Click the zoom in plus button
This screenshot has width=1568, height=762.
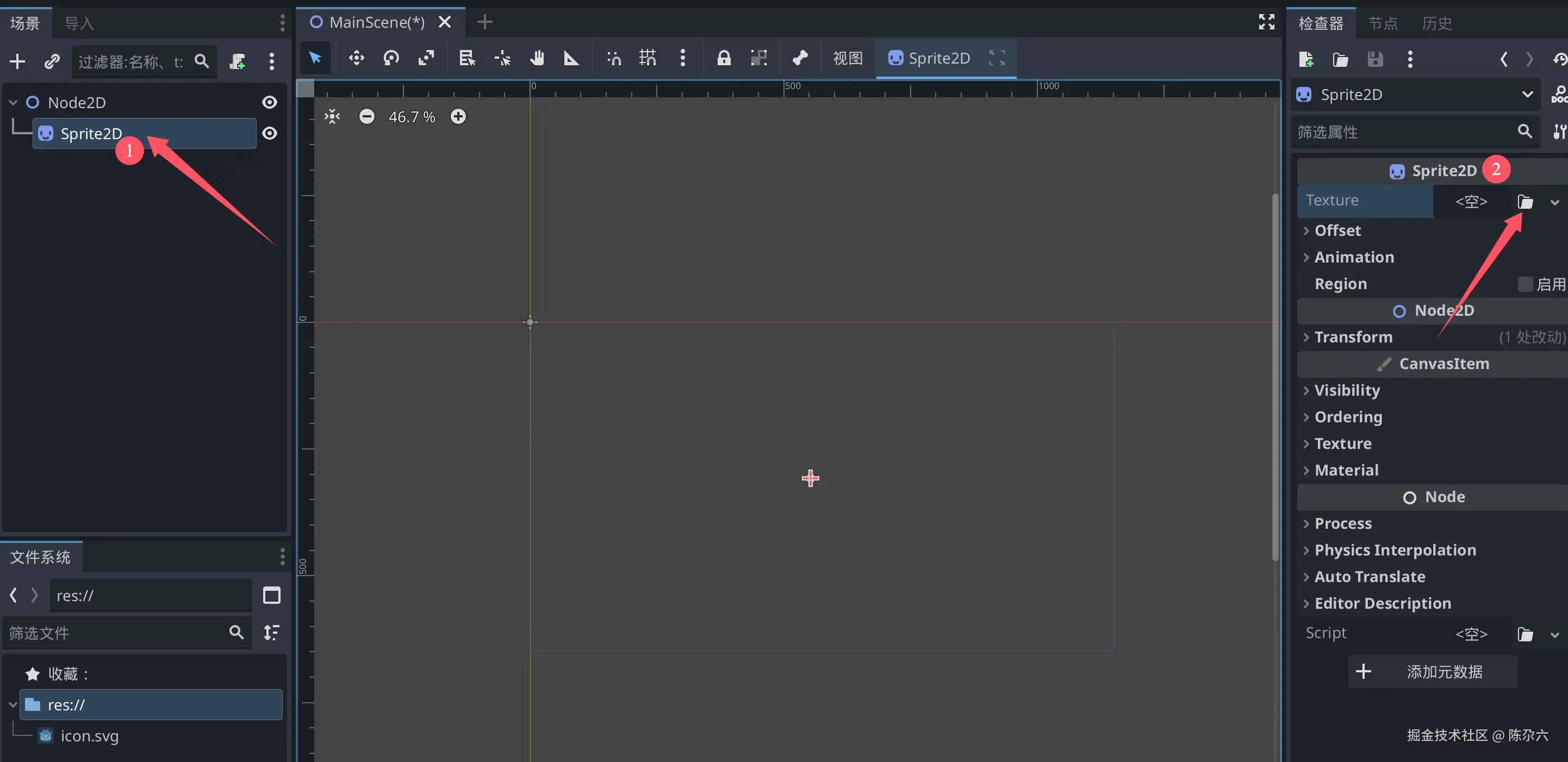coord(458,116)
